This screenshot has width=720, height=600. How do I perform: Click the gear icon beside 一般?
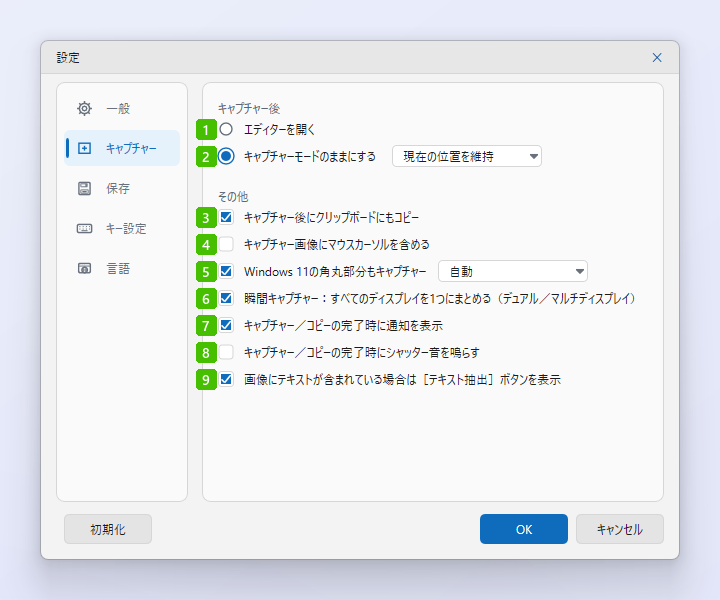coord(84,109)
